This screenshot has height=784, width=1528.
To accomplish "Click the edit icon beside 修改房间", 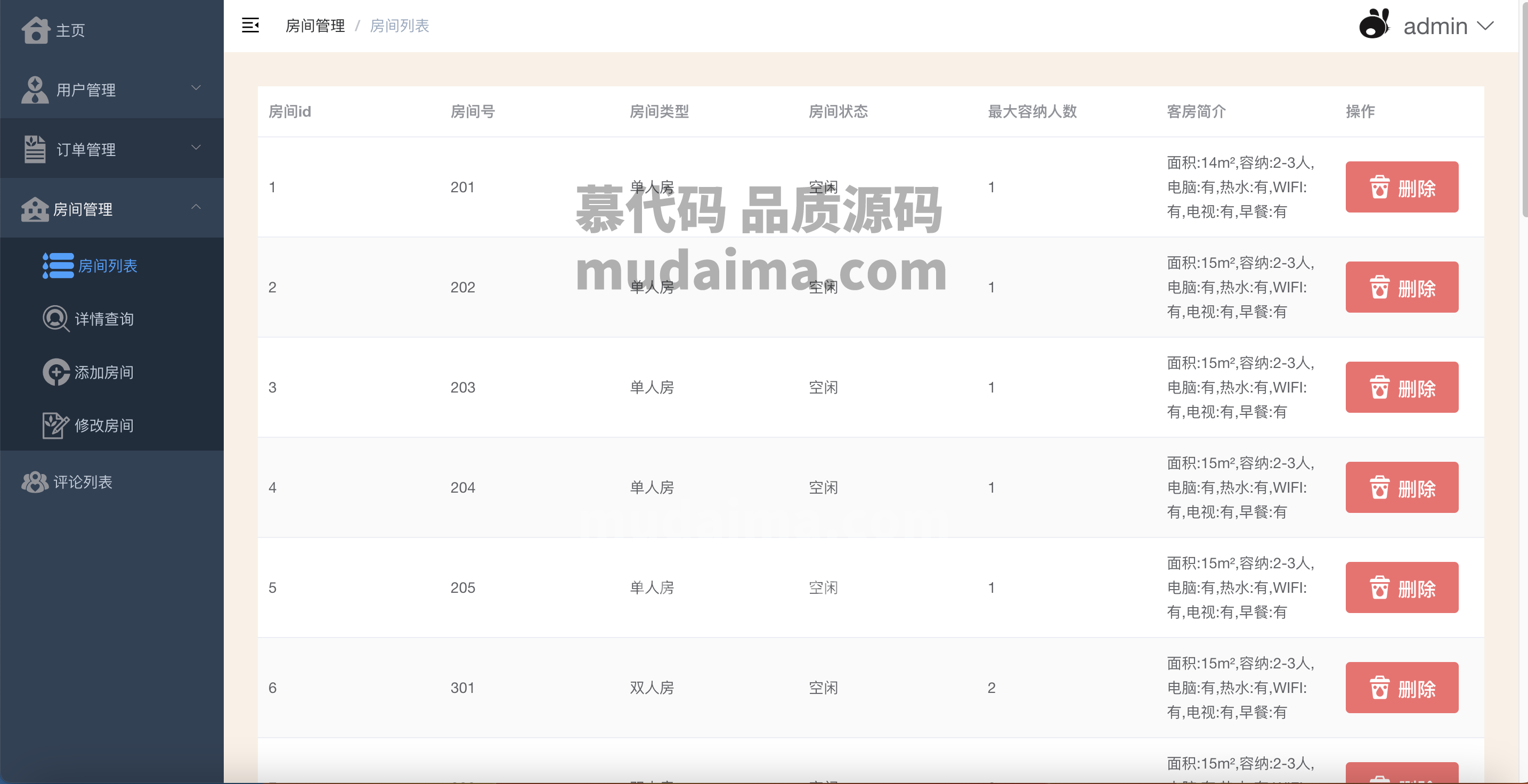I will [56, 425].
